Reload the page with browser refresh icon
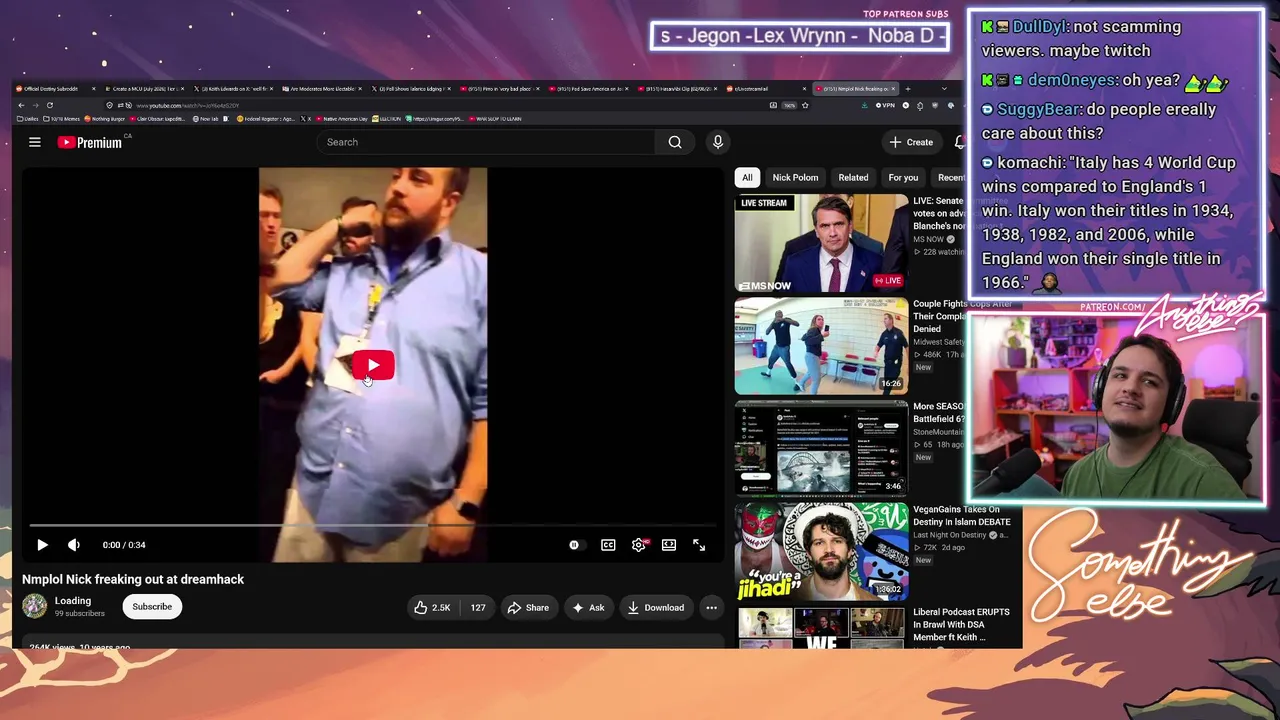The height and width of the screenshot is (720, 1280). [49, 105]
